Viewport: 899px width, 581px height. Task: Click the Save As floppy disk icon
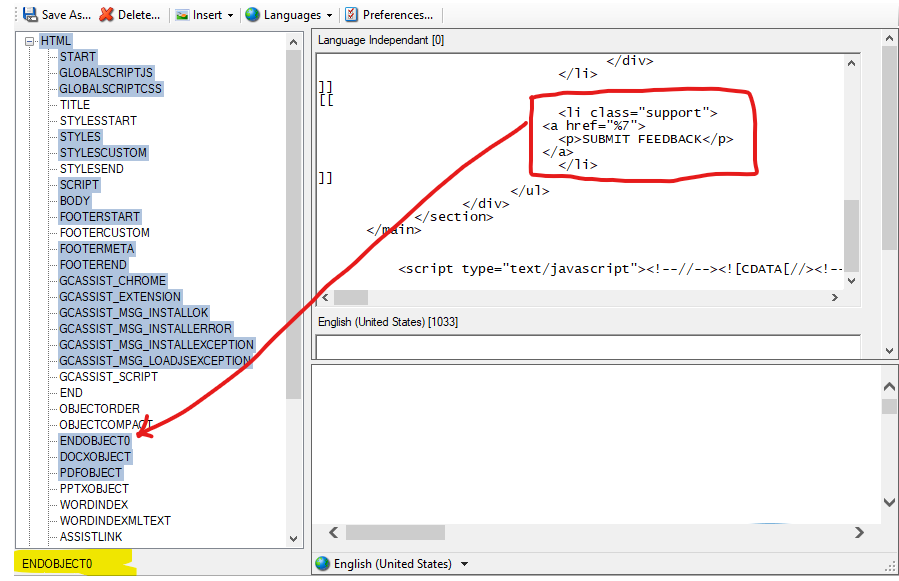click(30, 14)
